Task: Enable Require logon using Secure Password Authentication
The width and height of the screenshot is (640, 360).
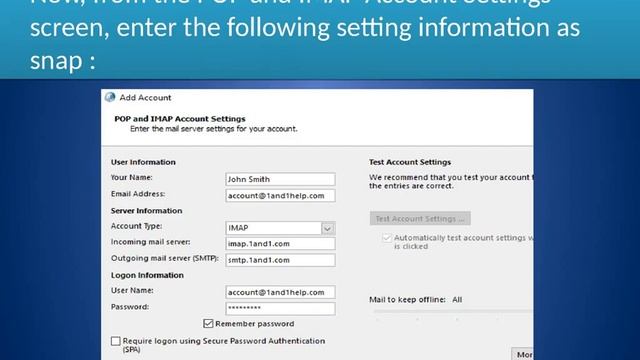Action: [116, 341]
